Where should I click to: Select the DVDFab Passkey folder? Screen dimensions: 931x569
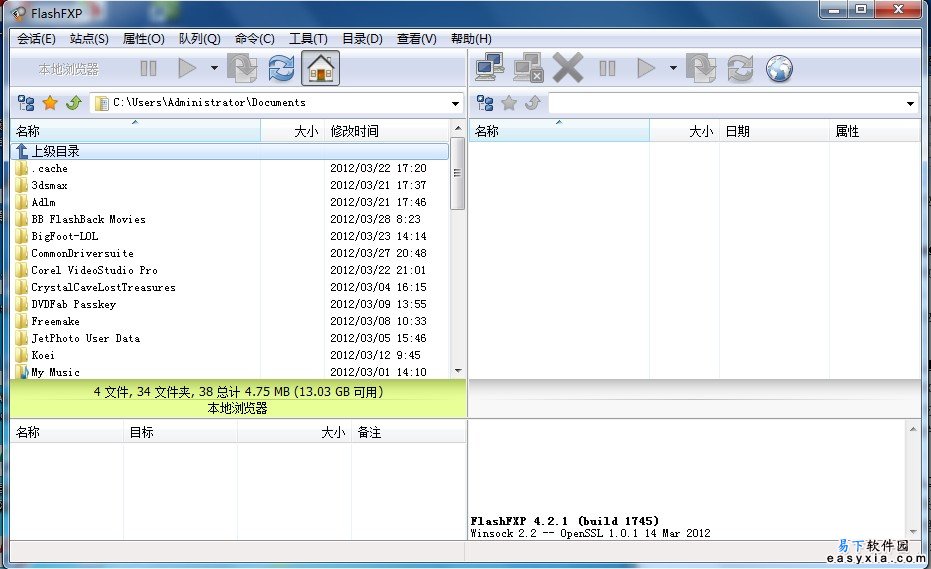click(230, 304)
